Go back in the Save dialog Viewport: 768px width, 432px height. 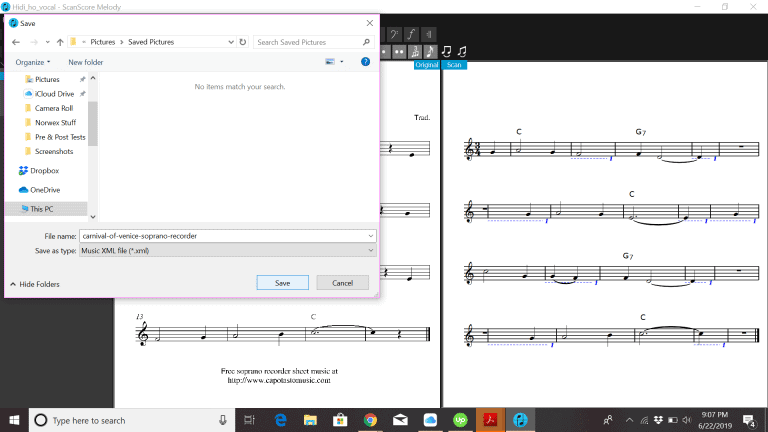coord(16,42)
